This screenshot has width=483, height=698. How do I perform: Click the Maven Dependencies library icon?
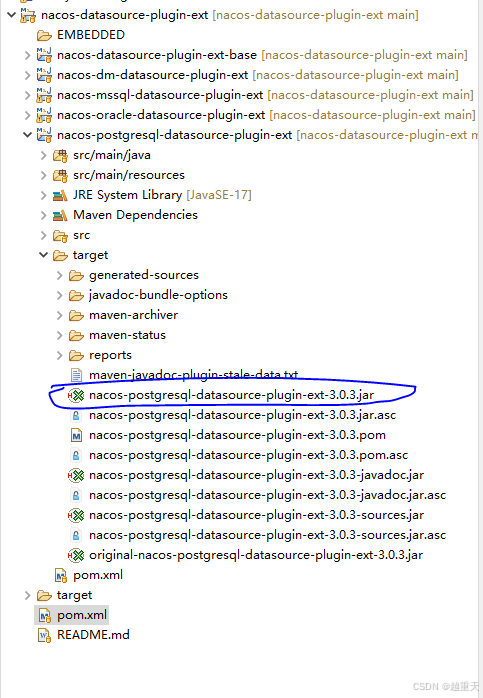click(x=60, y=215)
